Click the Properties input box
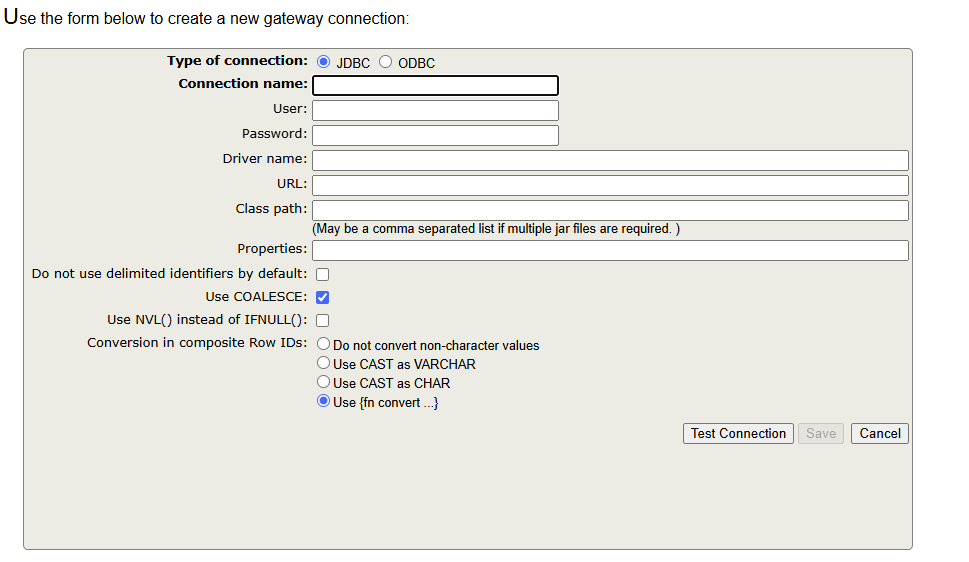Screen dimensions: 969x562 (610, 250)
